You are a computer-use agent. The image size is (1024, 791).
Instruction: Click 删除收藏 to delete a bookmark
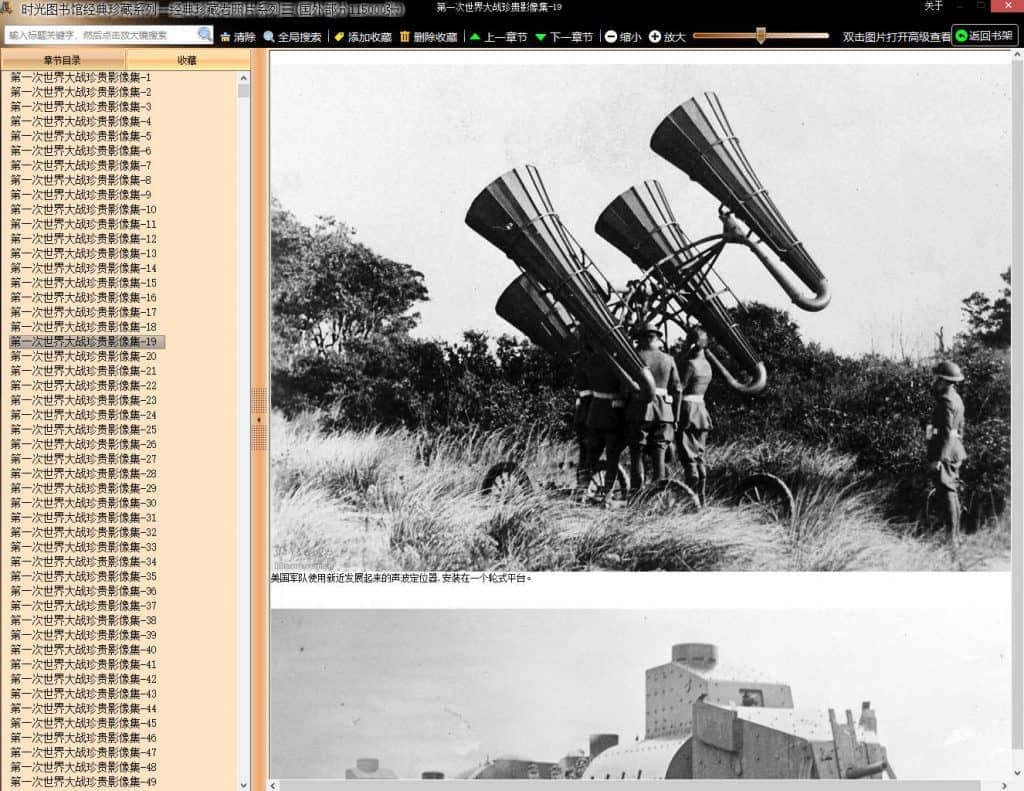[x=428, y=37]
